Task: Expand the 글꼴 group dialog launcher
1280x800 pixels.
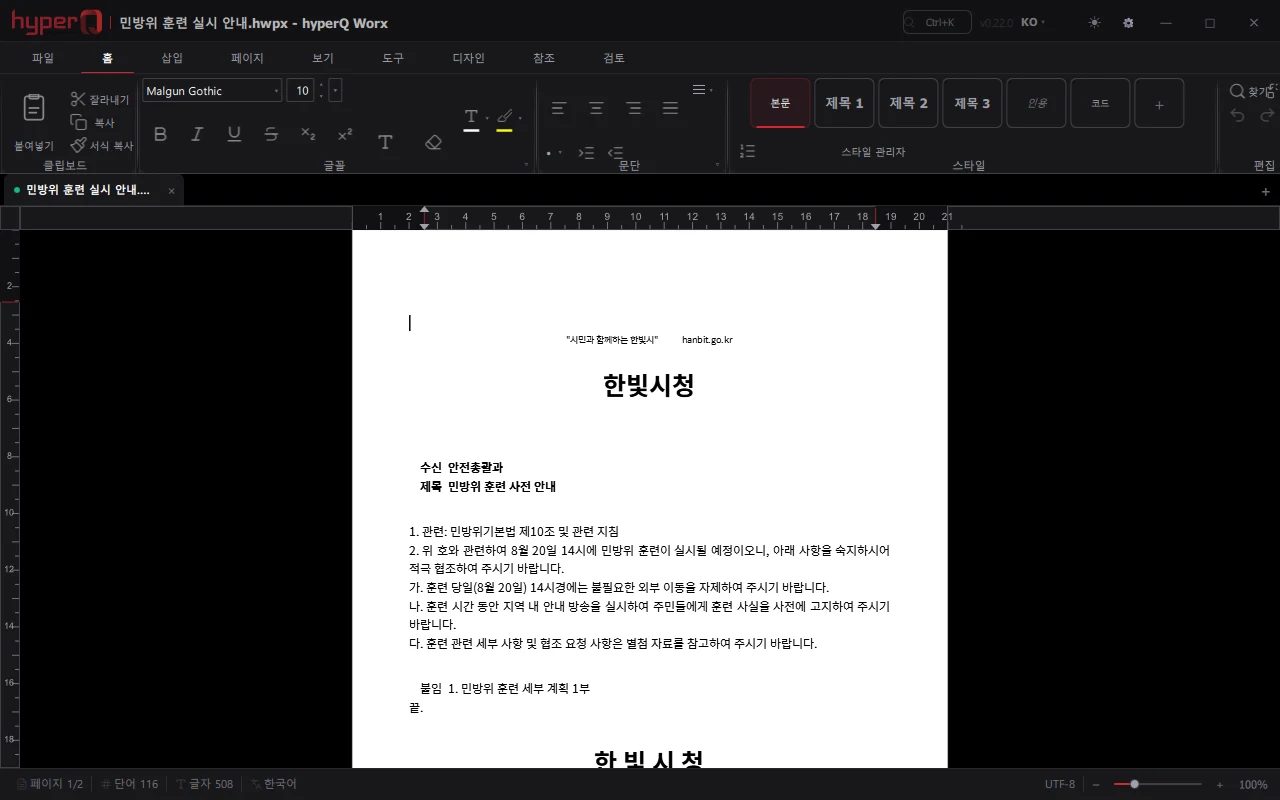Action: click(x=526, y=164)
